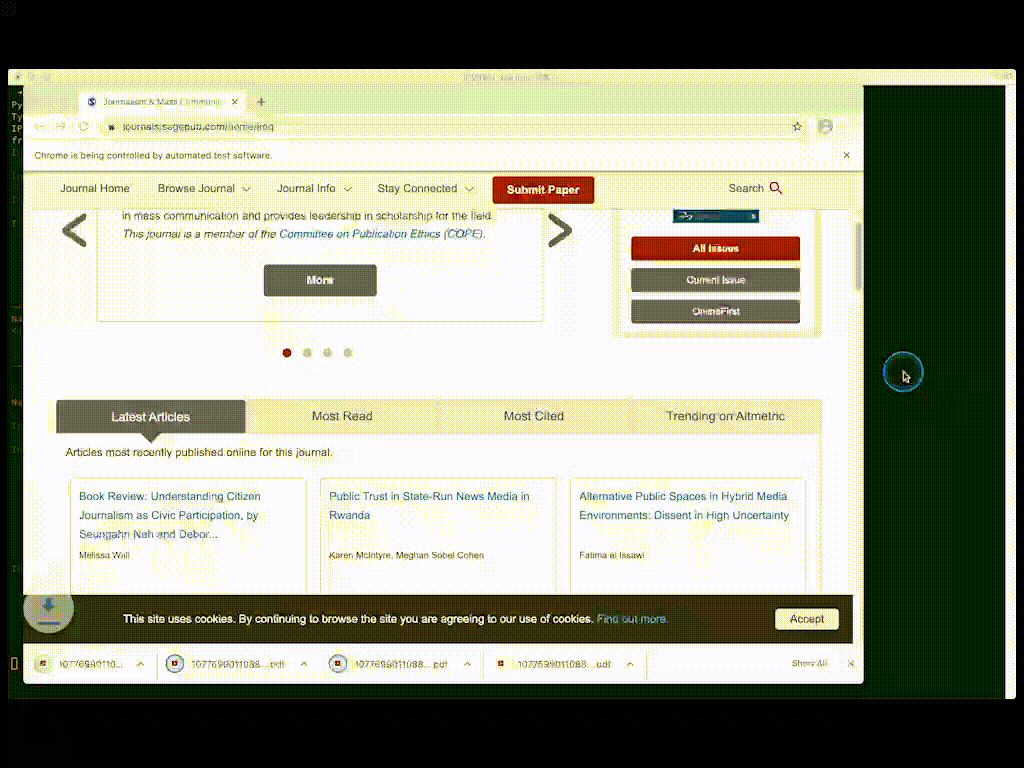Viewport: 1024px width, 768px height.
Task: Dismiss the automated test software infobar
Action: pos(846,155)
